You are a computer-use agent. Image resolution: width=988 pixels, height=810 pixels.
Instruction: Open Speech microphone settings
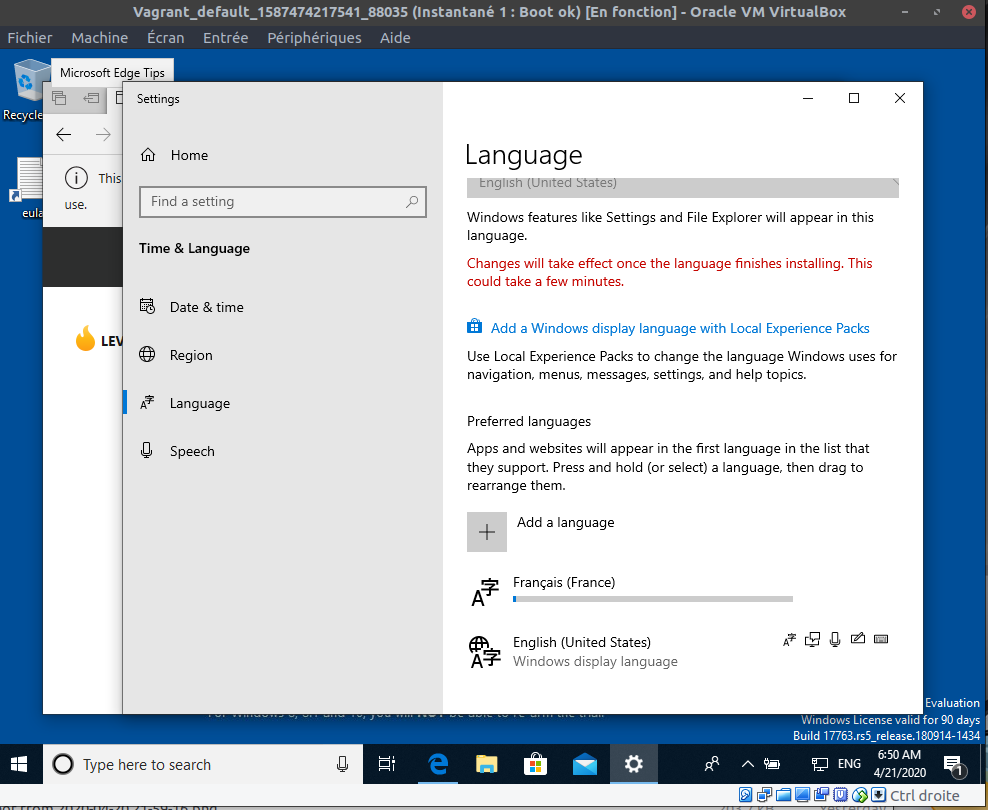click(148, 451)
